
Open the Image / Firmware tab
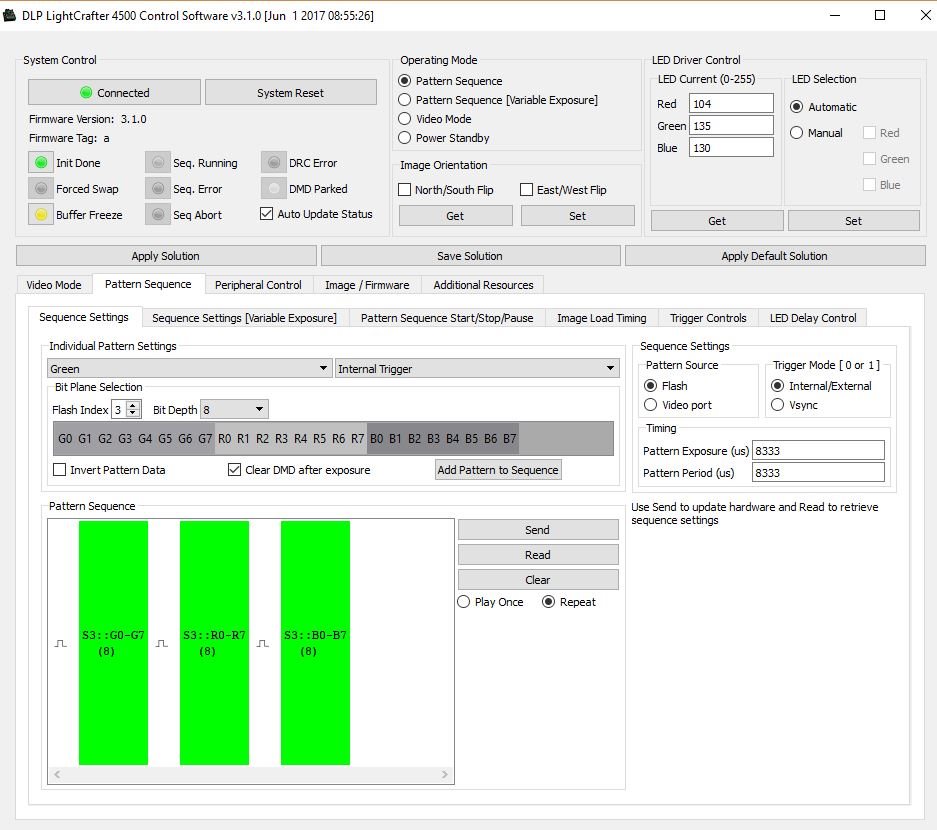tap(367, 285)
